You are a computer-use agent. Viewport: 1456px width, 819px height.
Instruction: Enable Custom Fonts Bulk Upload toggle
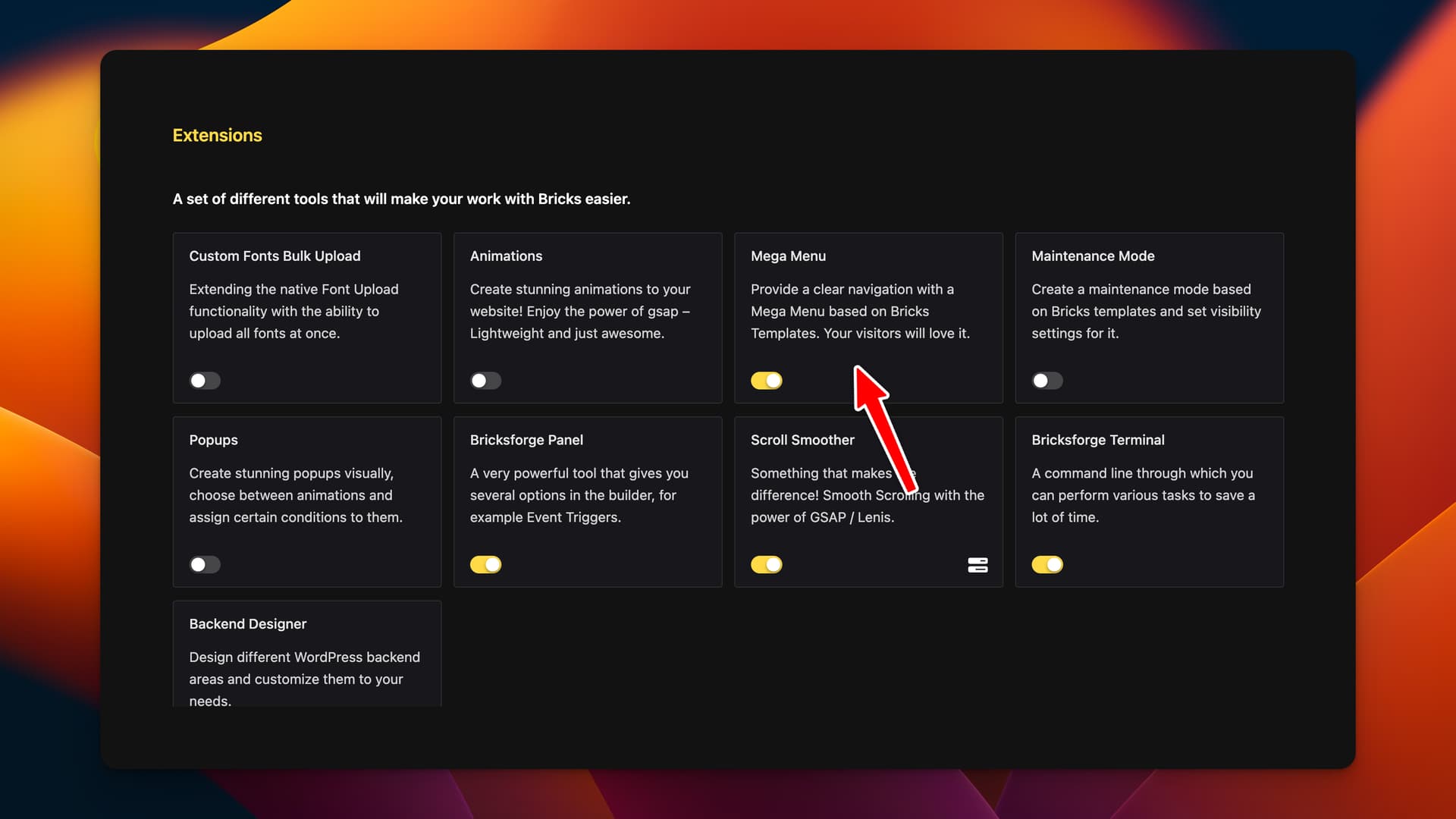tap(205, 381)
